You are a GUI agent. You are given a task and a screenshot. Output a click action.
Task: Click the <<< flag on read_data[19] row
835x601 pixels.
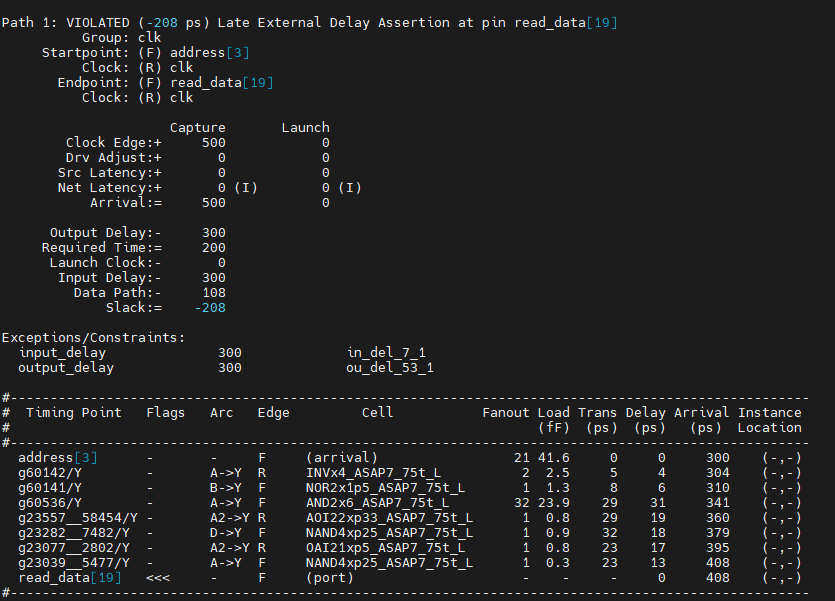[x=158, y=578]
